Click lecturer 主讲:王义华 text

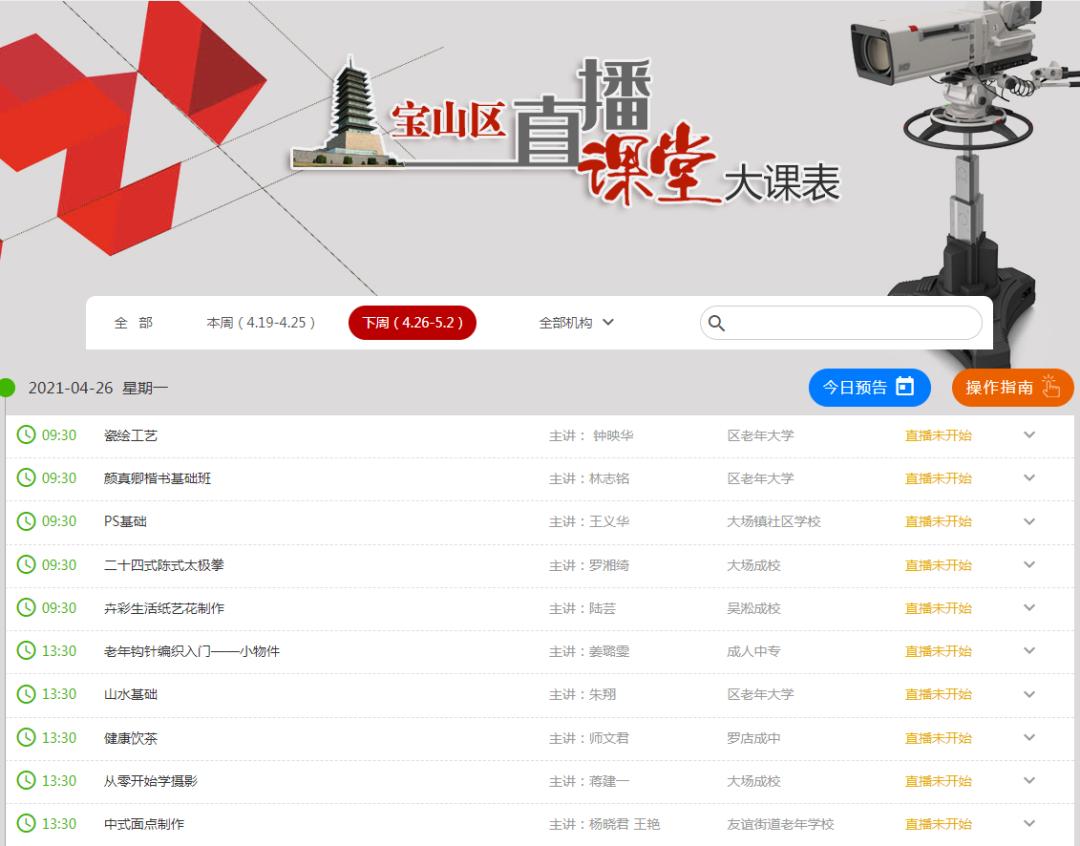[589, 522]
